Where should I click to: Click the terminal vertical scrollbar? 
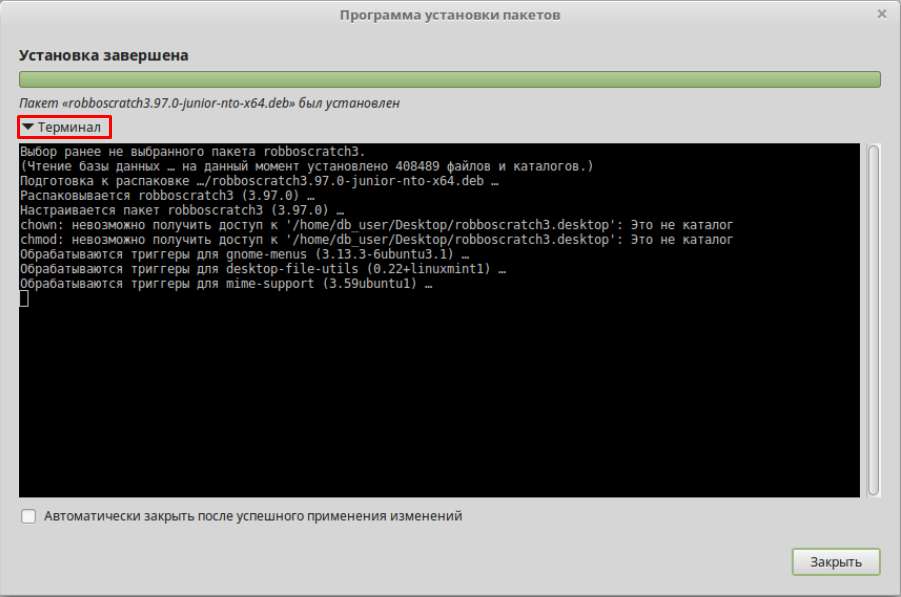(x=873, y=320)
